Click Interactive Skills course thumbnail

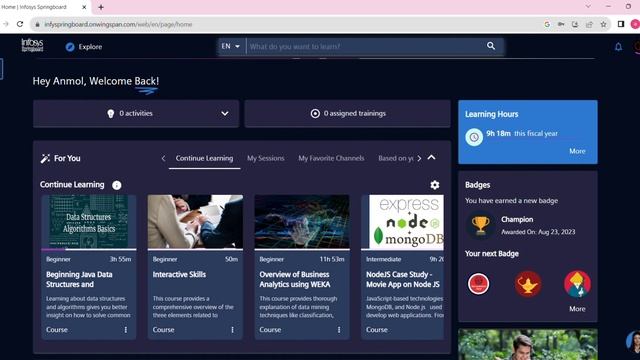coord(195,221)
